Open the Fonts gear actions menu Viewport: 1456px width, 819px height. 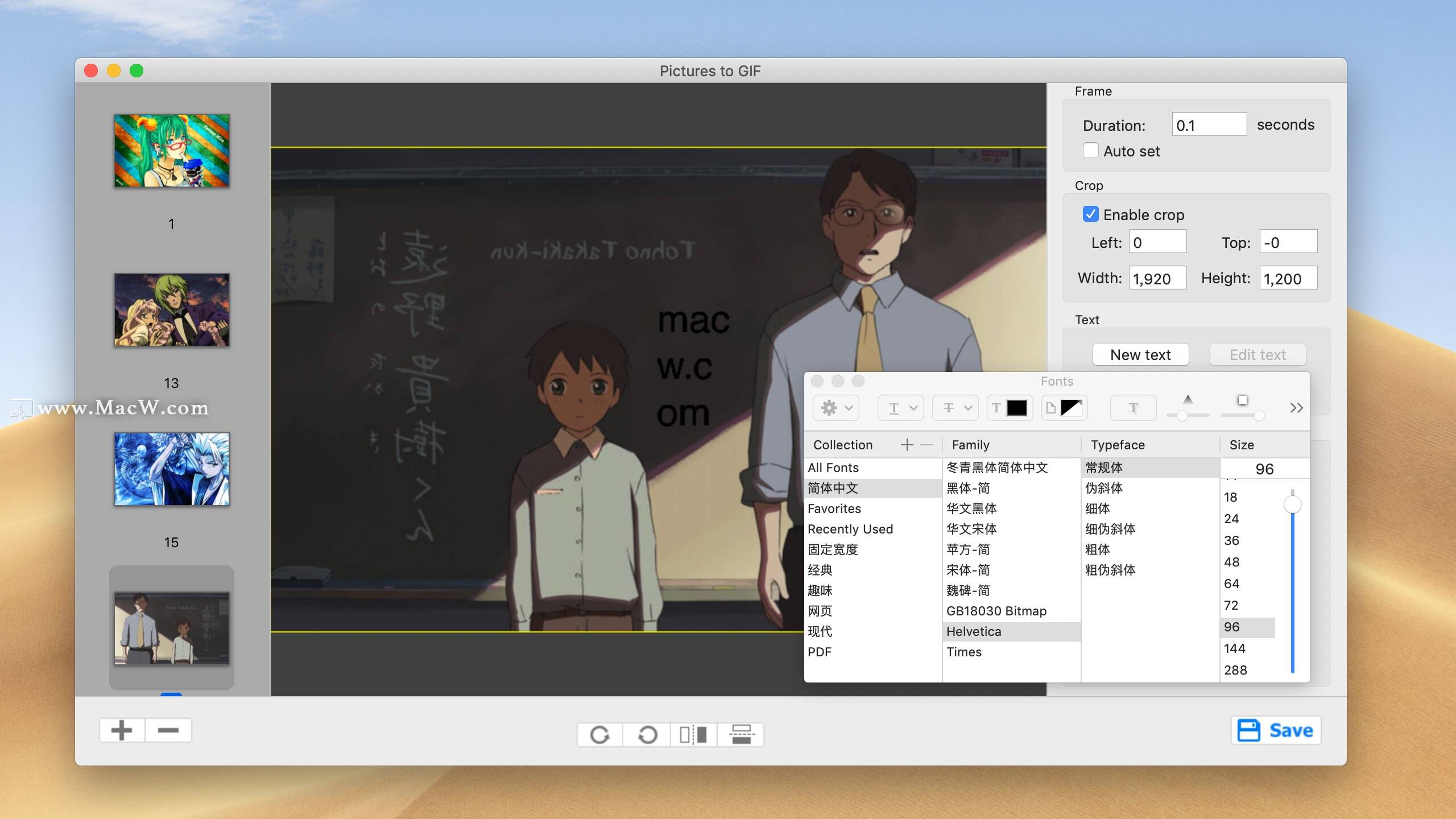point(835,408)
